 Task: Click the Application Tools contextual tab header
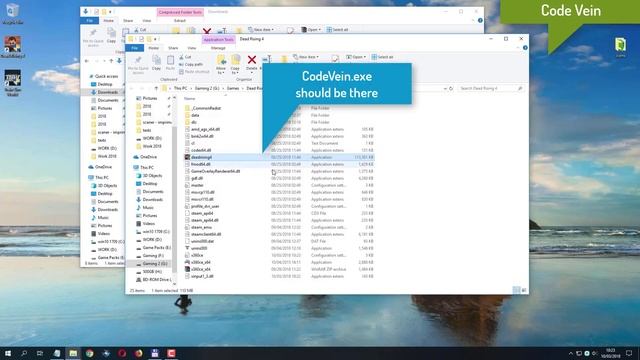tap(218, 39)
